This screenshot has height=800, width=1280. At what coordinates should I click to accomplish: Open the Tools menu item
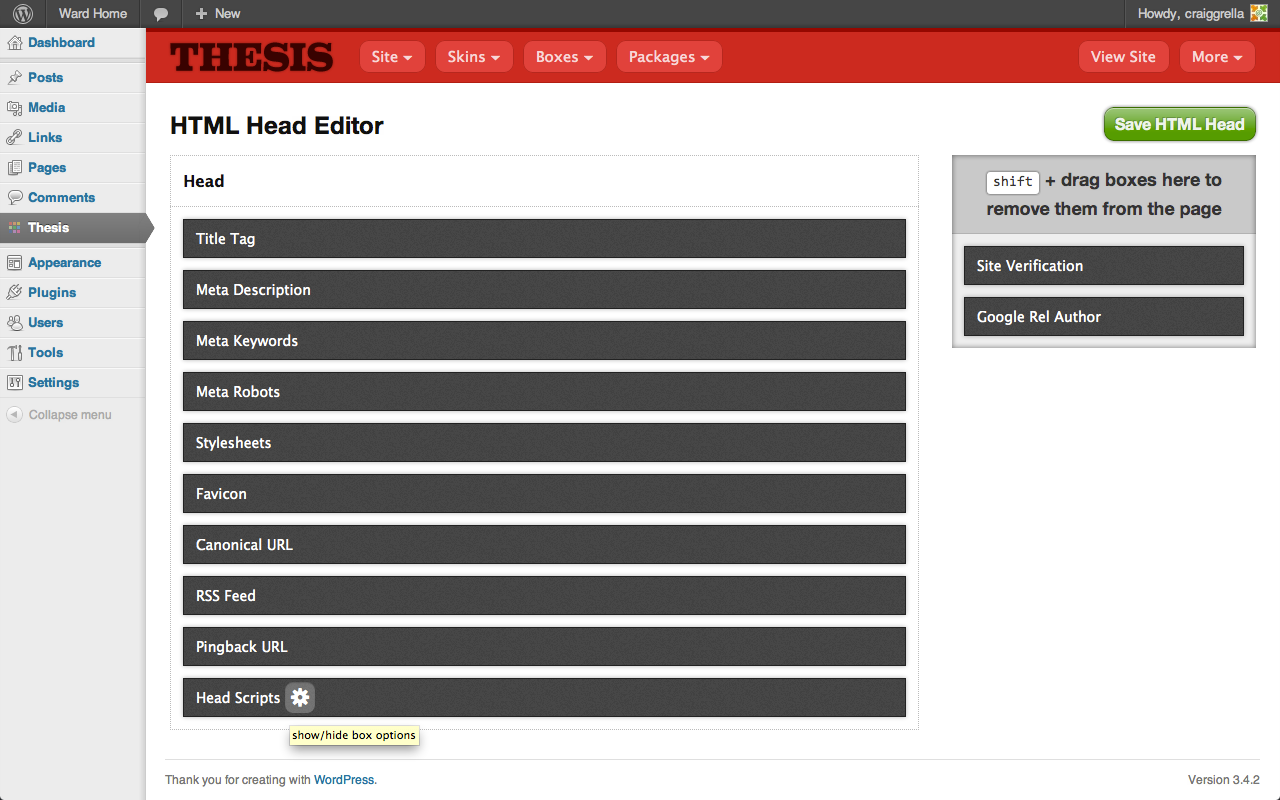click(45, 353)
